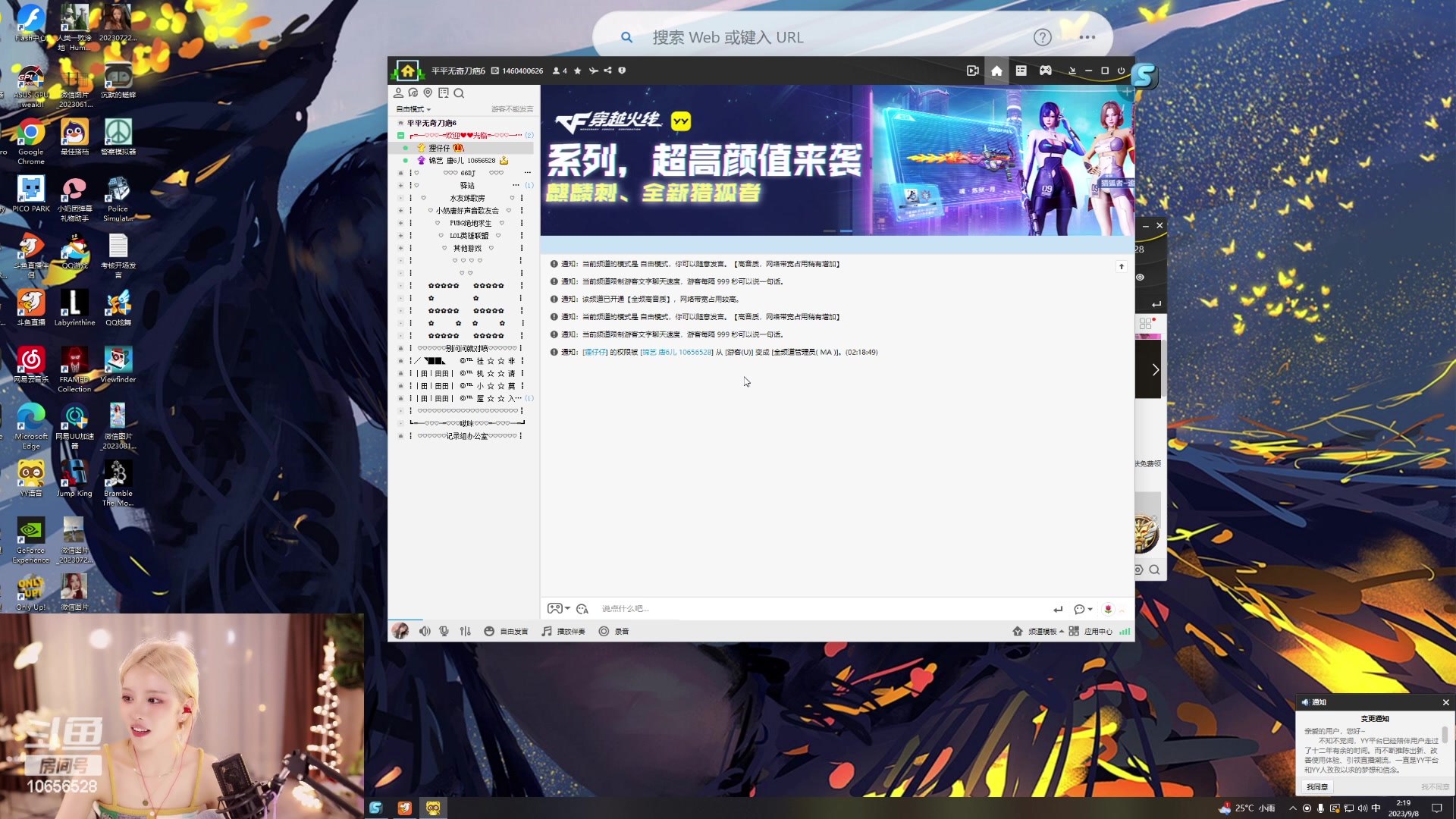The width and height of the screenshot is (1456, 819).
Task: Click the right chevron on side panel
Action: point(1155,370)
